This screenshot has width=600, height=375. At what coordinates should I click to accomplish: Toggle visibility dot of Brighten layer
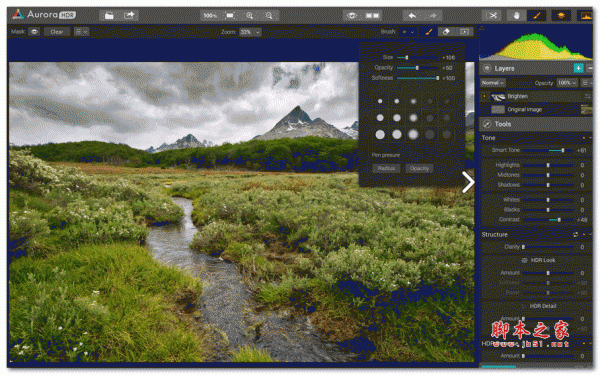(x=485, y=96)
